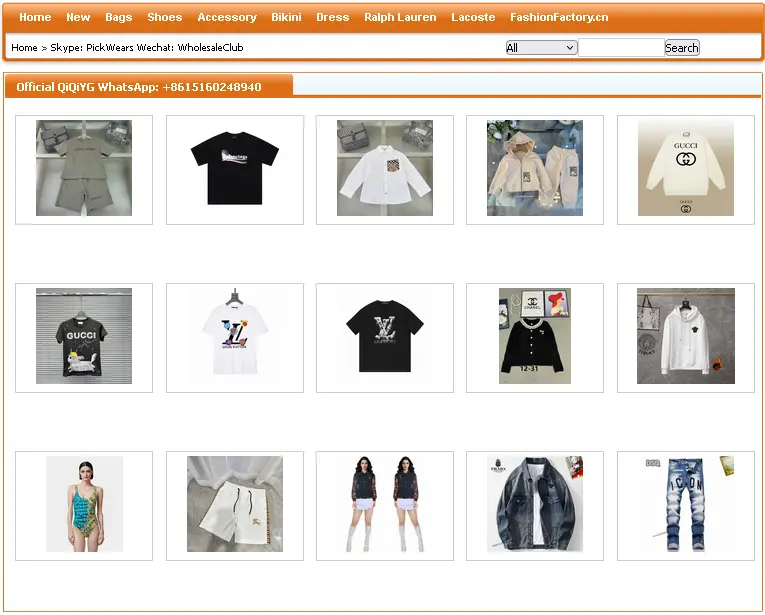Expand the All category dropdown
Screen dimensions: 765x615
pyautogui.click(x=541, y=48)
